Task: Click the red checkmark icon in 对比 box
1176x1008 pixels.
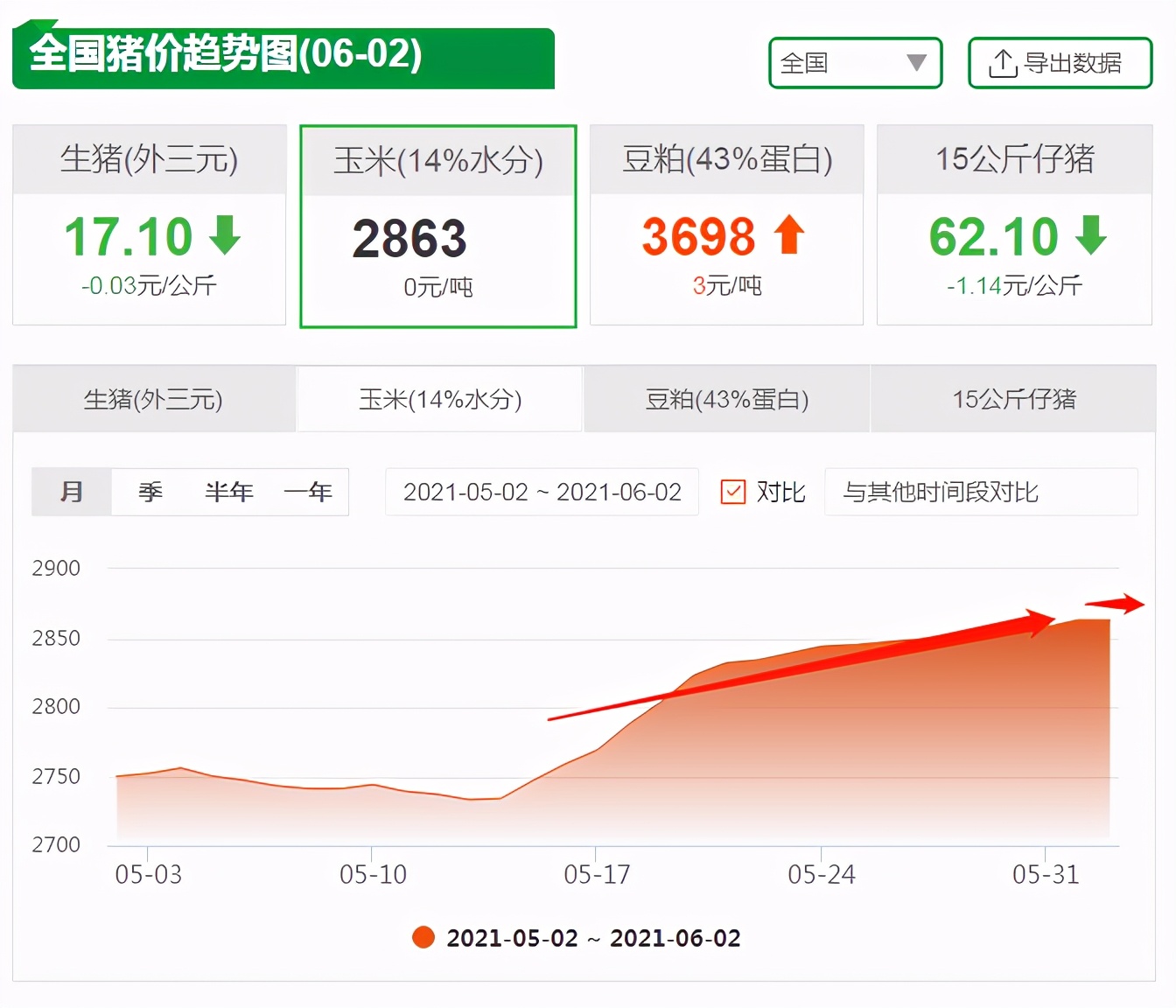Action: [x=732, y=492]
